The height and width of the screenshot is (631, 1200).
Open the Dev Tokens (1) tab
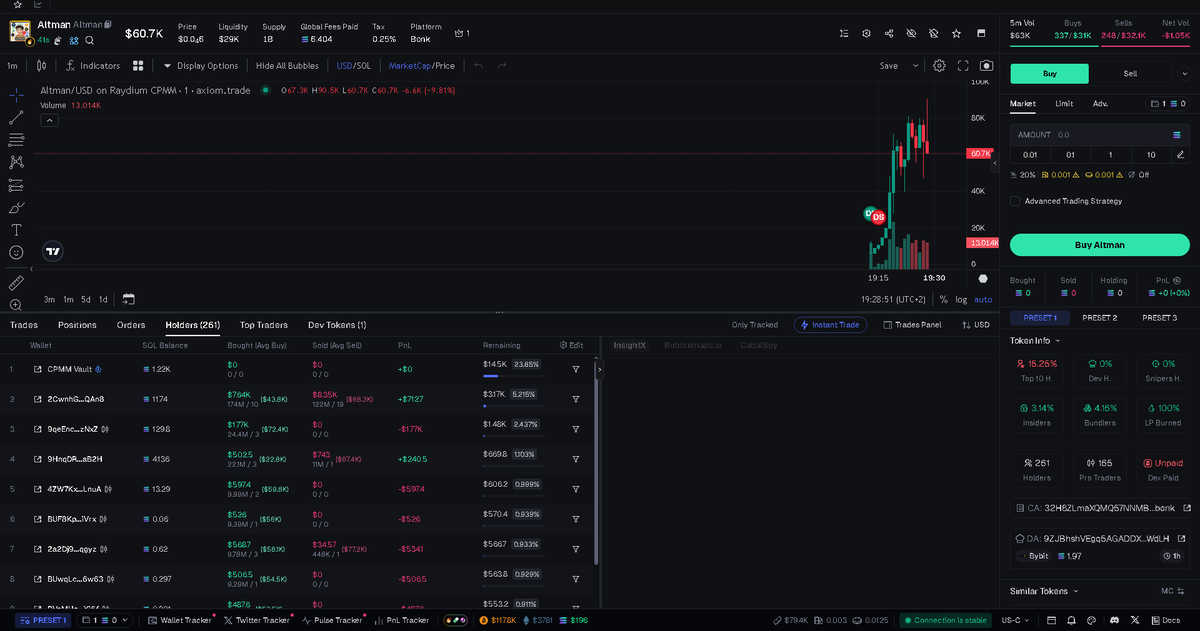tap(337, 325)
